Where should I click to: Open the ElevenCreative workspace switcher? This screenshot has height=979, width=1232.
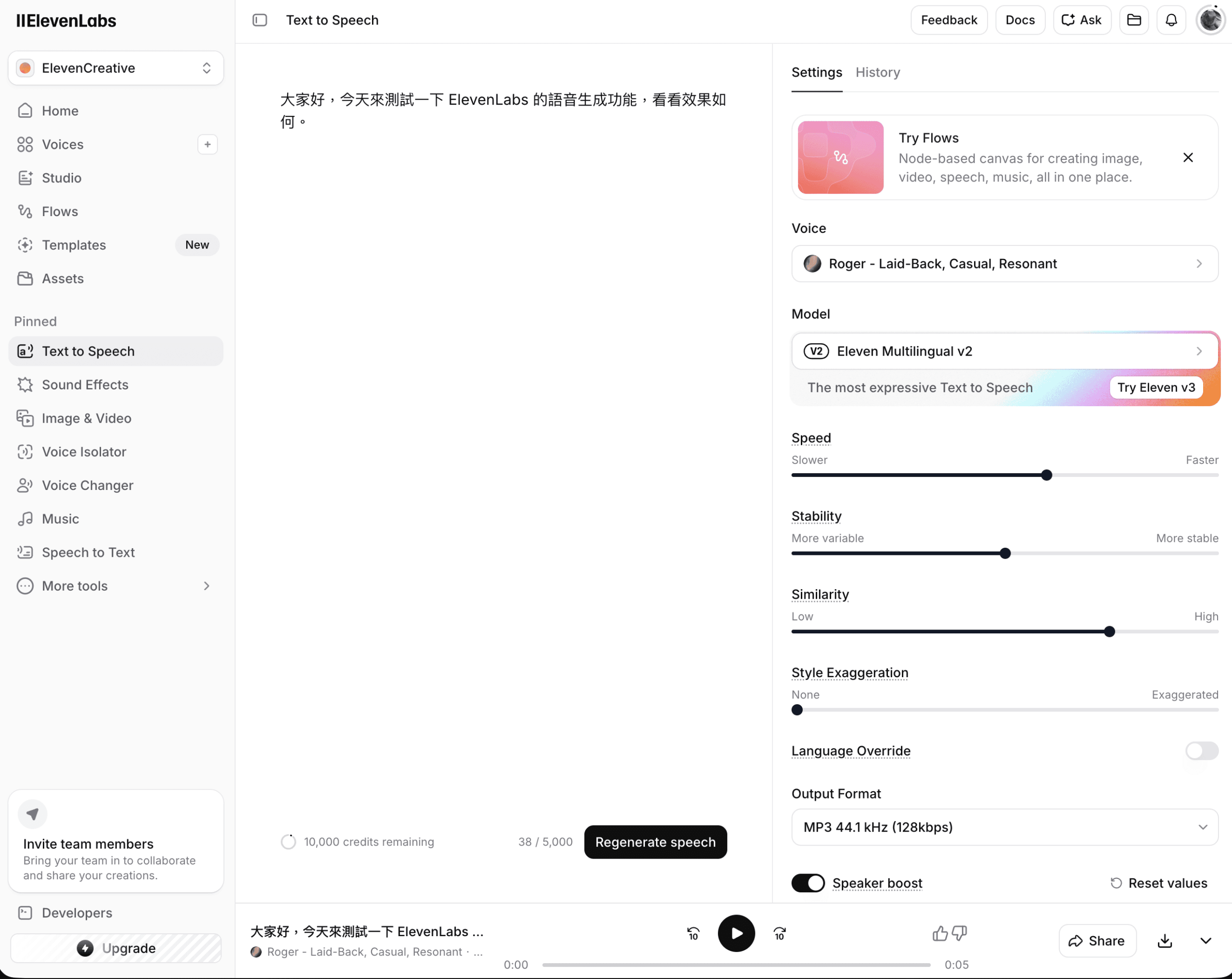pyautogui.click(x=115, y=68)
